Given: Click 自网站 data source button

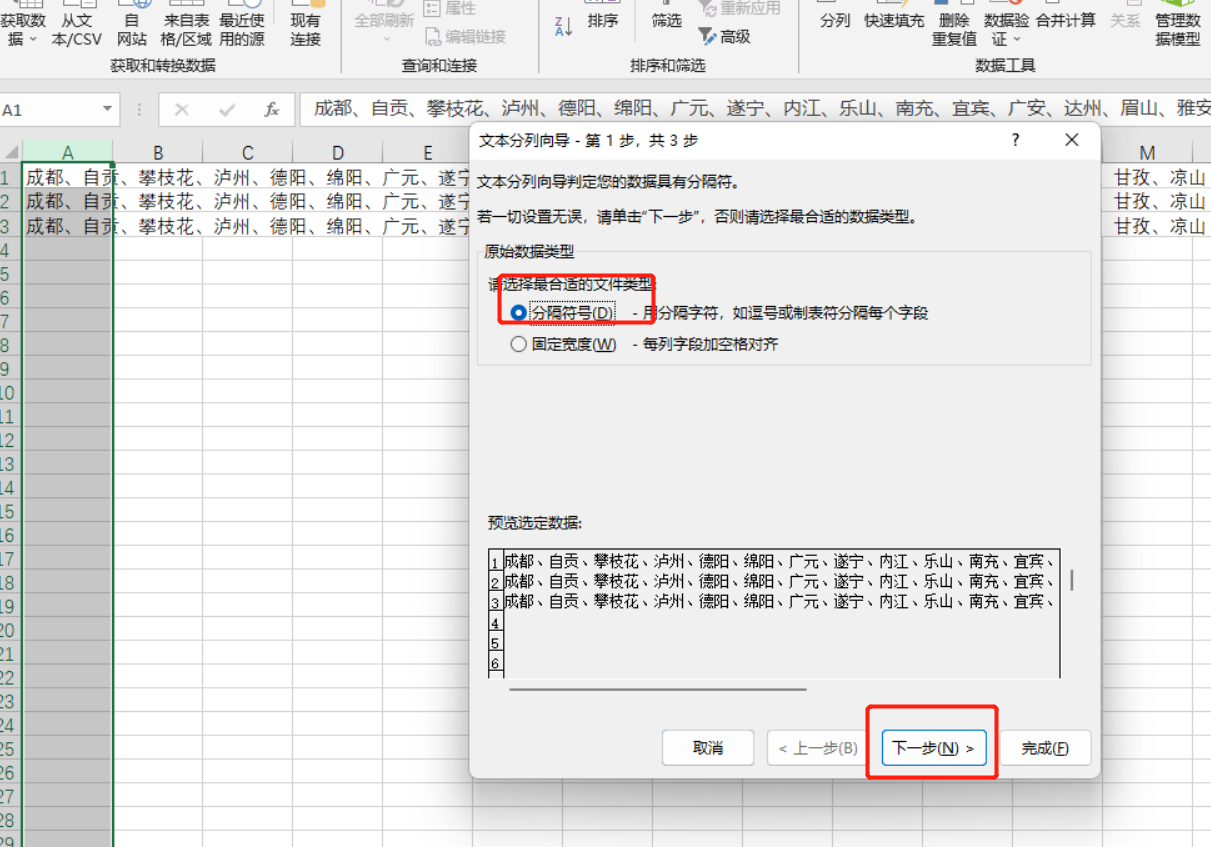Looking at the screenshot, I should coord(132,24).
